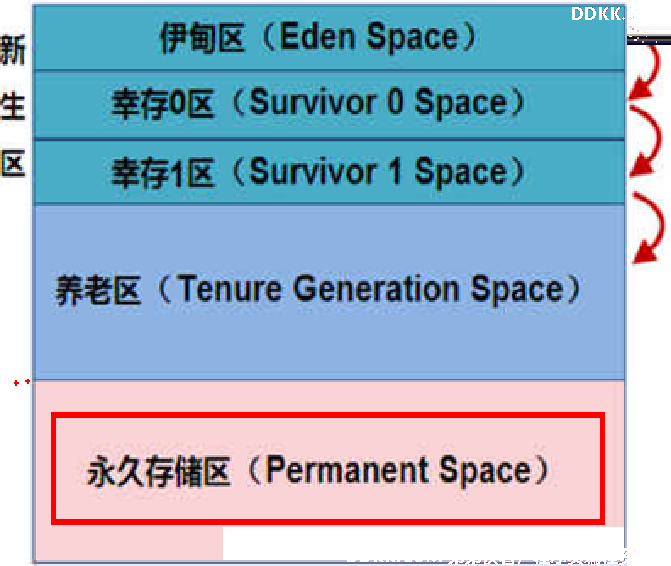The image size is (671, 566).
Task: Click the red-outlined Permanent Space box
Action: tap(328, 468)
